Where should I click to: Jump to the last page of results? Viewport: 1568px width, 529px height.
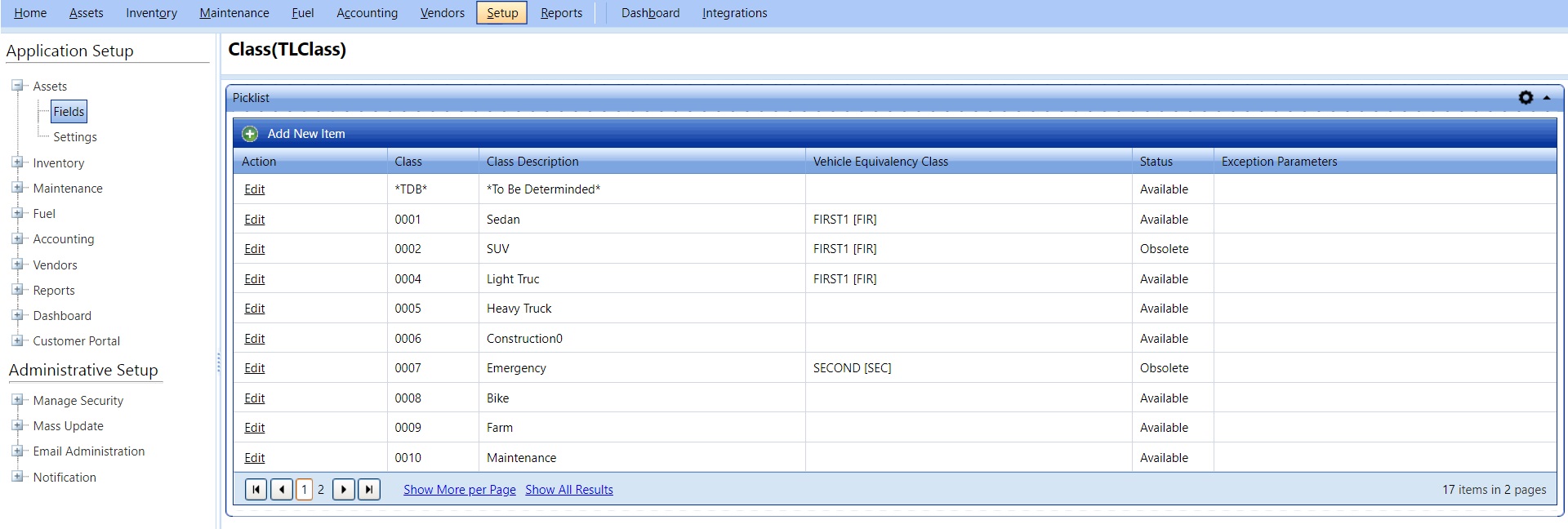pos(369,489)
